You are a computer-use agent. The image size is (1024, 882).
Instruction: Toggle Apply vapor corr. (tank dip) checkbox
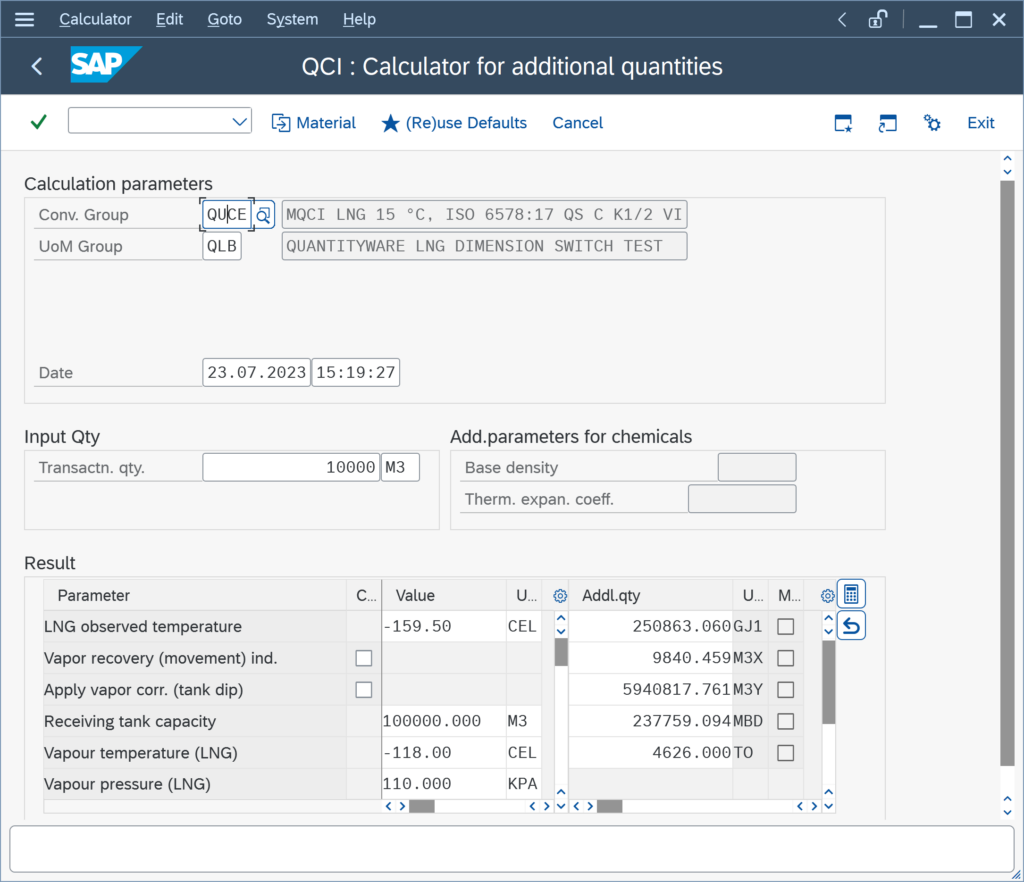364,689
